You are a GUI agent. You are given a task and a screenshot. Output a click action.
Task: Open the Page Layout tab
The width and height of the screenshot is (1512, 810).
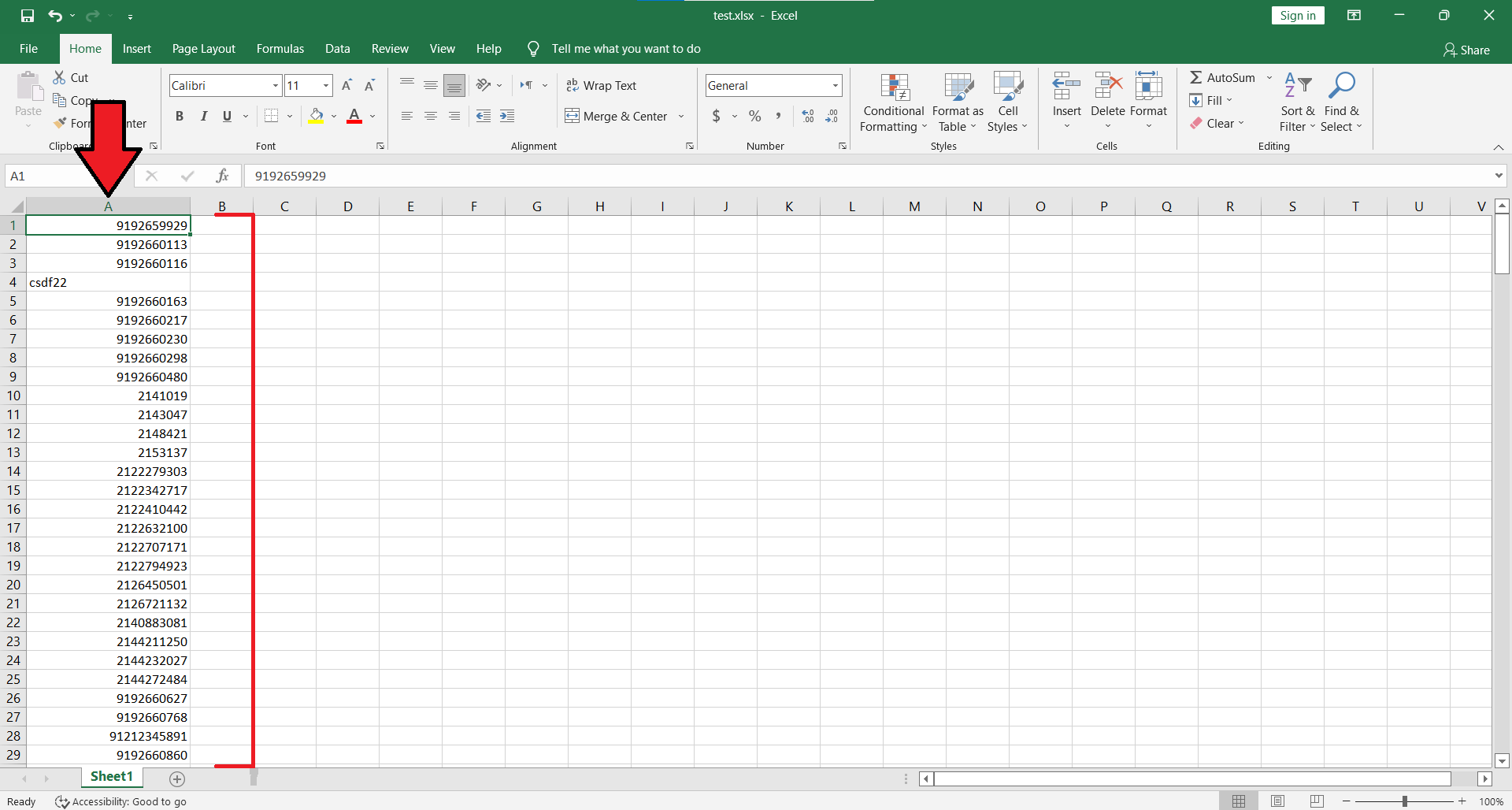coord(203,49)
